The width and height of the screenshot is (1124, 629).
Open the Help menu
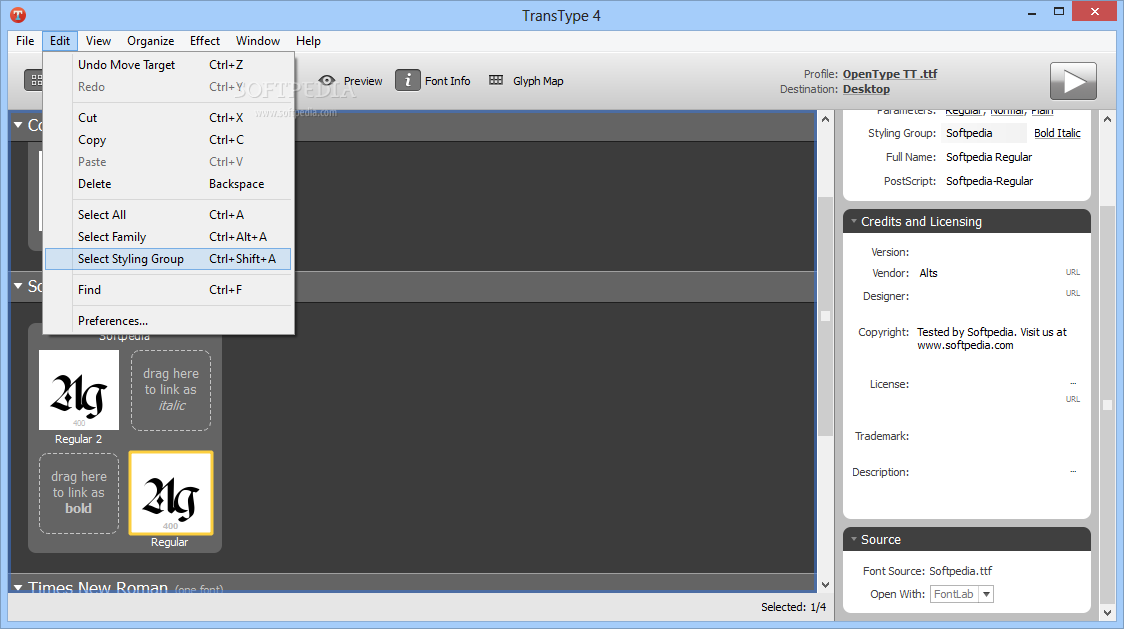(308, 41)
